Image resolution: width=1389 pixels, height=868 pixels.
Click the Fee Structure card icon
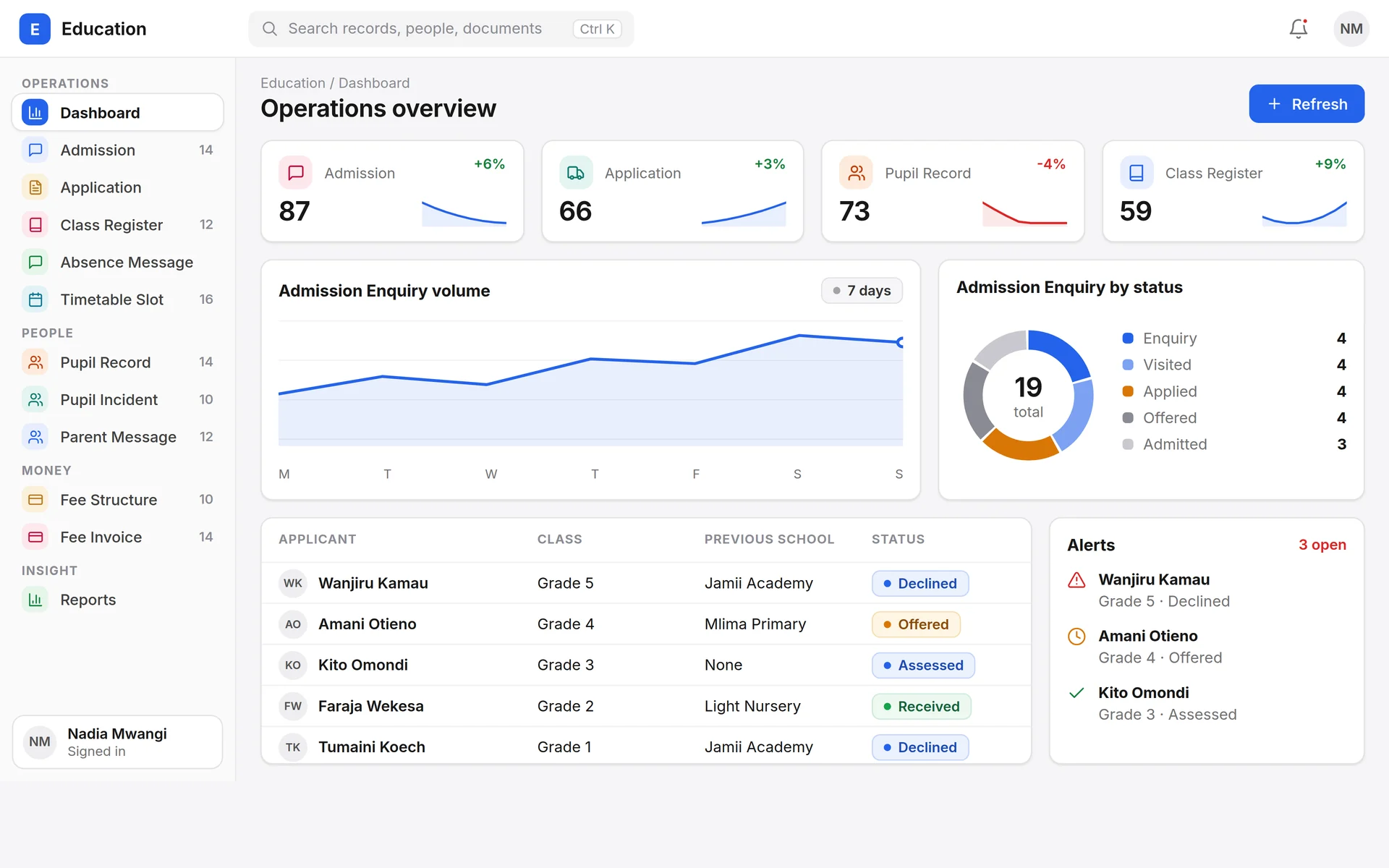[35, 500]
